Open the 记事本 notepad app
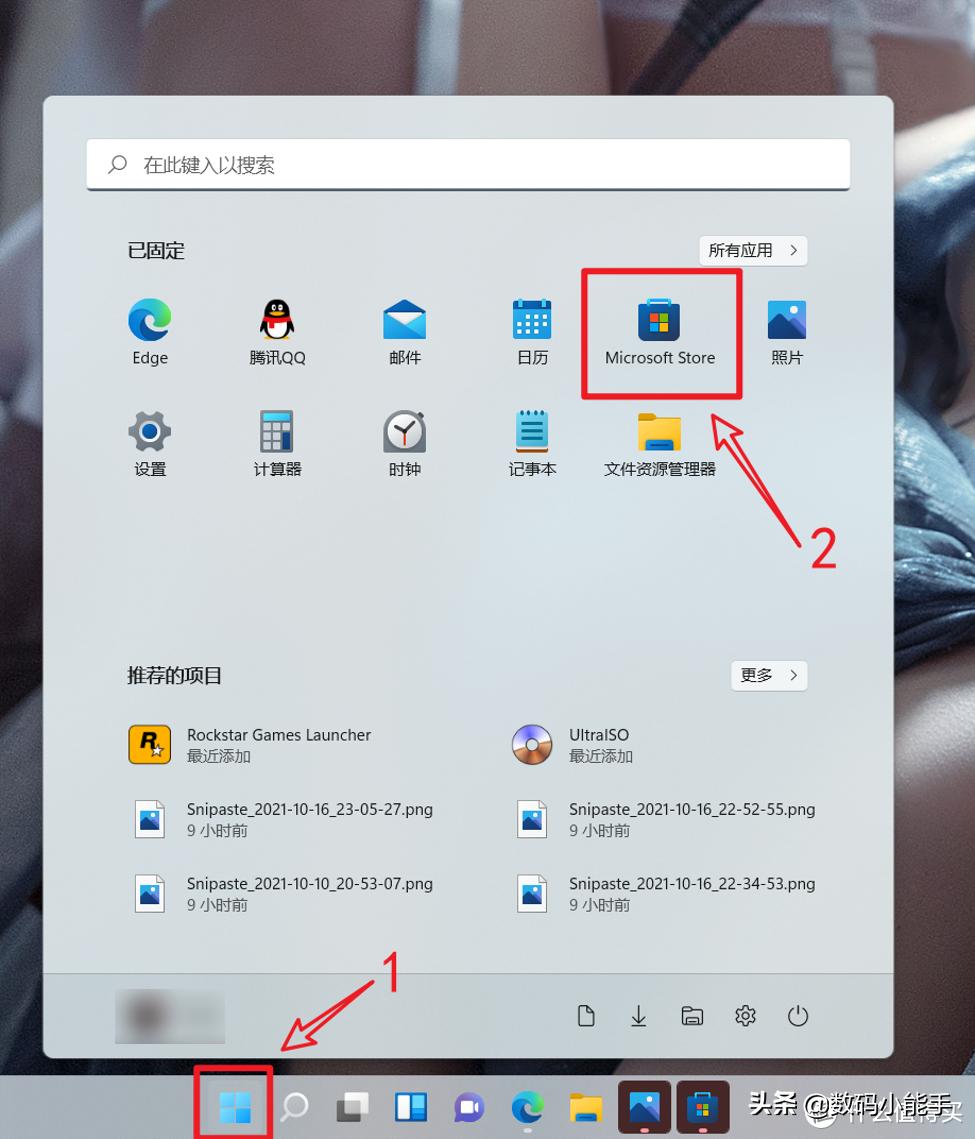The image size is (975, 1139). pos(532,443)
